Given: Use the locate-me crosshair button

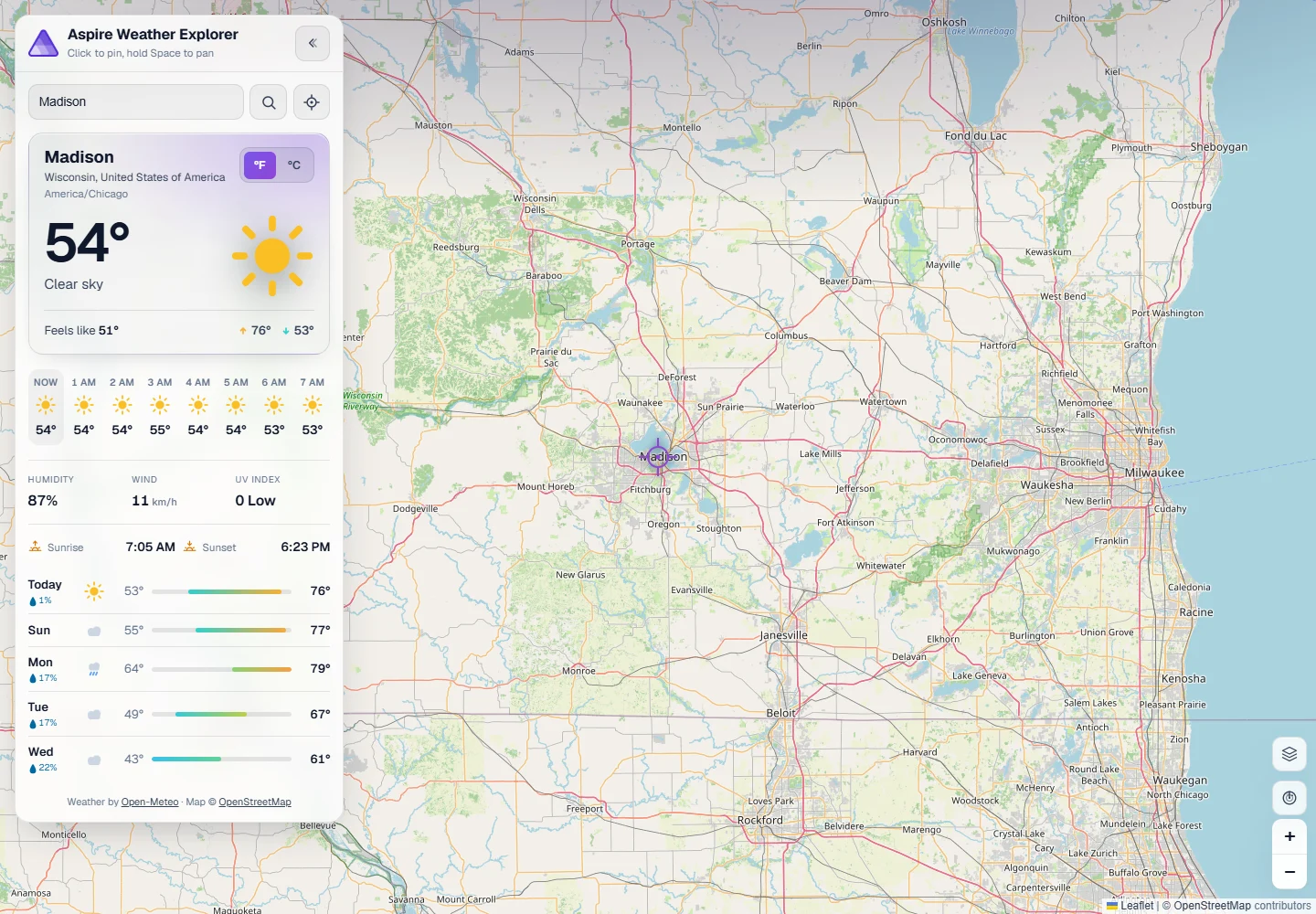Looking at the screenshot, I should pos(312,102).
